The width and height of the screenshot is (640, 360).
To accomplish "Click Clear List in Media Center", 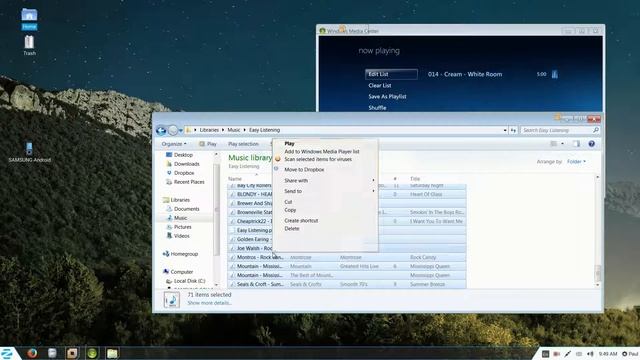I will (x=380, y=85).
